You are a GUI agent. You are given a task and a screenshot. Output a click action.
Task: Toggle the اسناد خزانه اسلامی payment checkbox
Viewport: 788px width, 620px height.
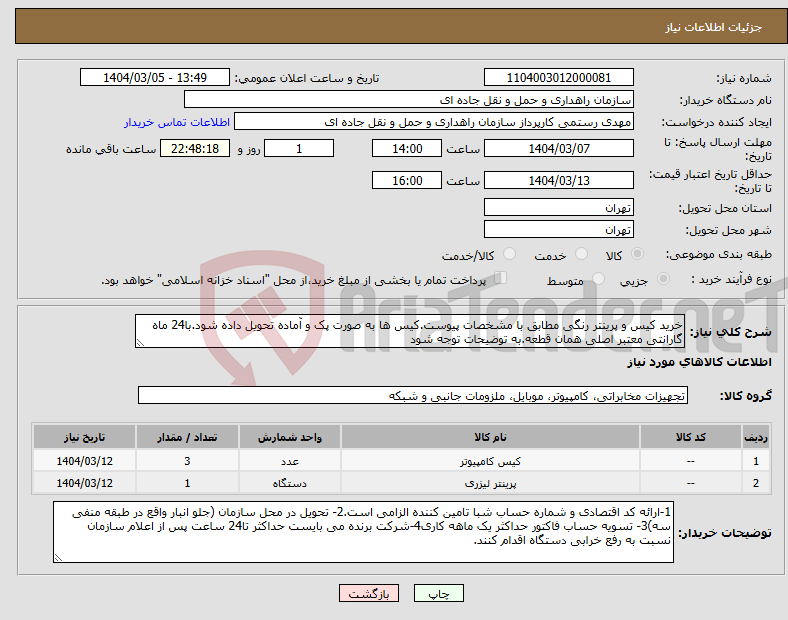coord(500,278)
